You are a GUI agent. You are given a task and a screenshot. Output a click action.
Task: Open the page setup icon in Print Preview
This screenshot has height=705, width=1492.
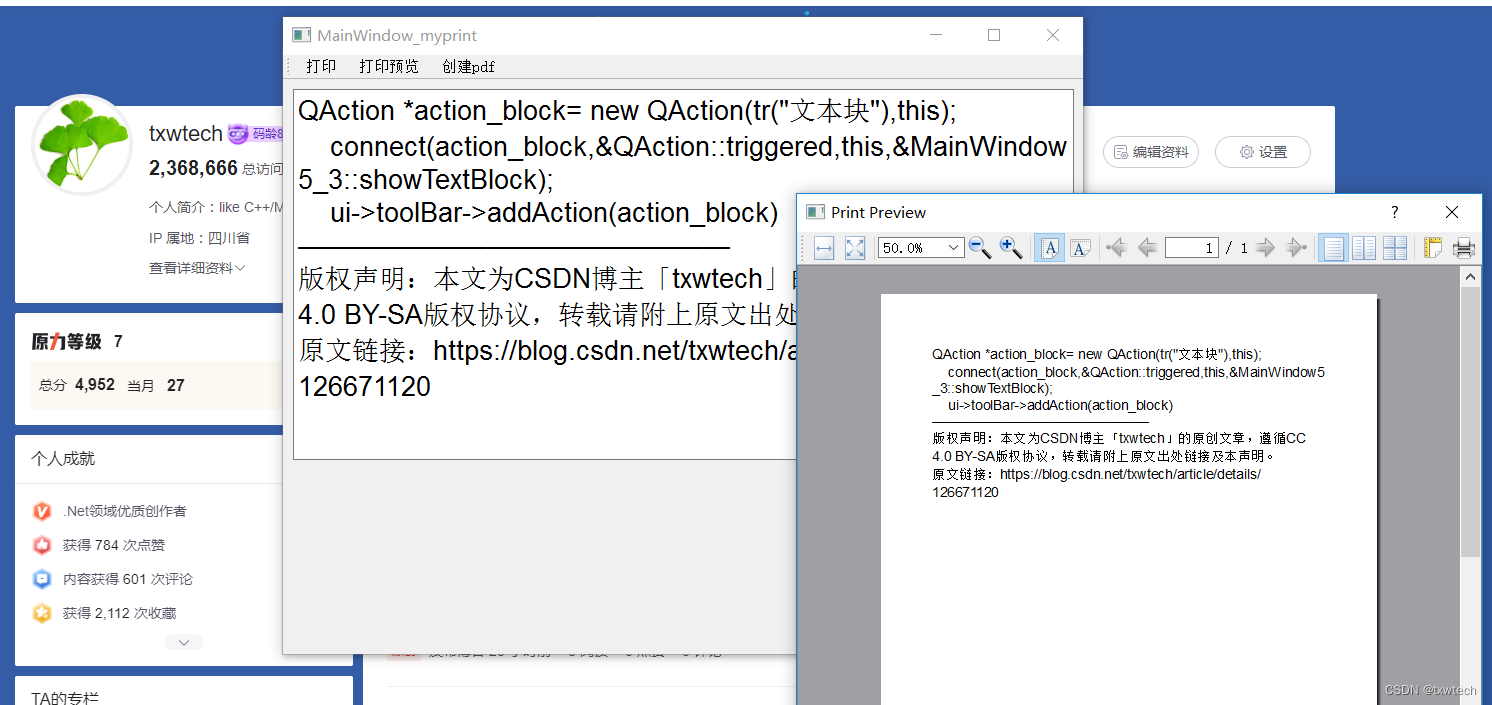click(1432, 247)
